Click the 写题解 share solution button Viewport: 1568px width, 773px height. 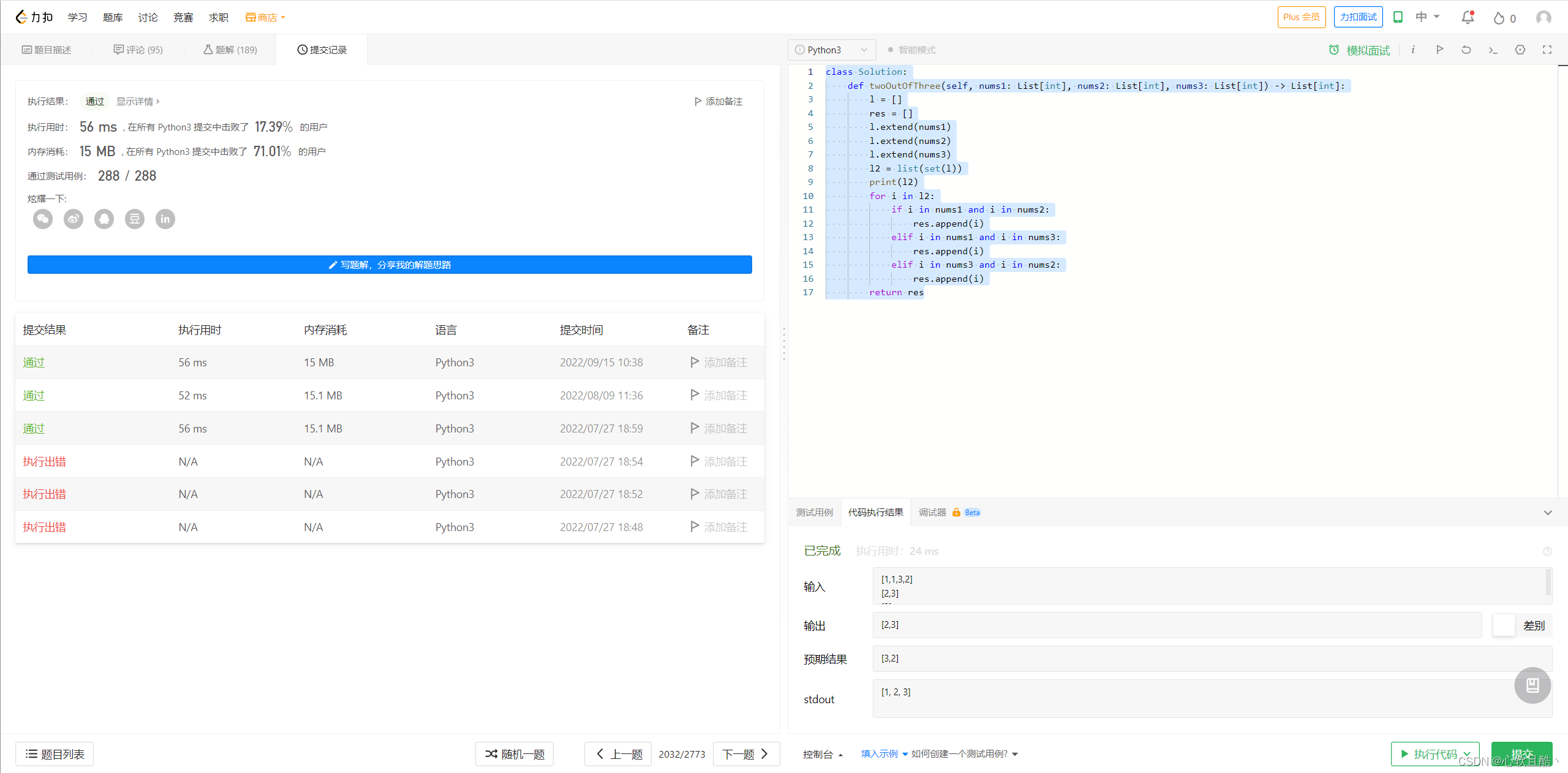click(390, 265)
